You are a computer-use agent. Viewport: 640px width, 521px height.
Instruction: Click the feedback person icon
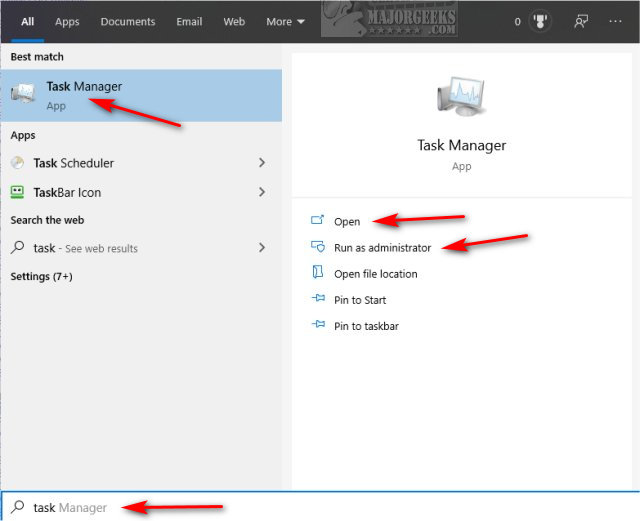tap(581, 21)
